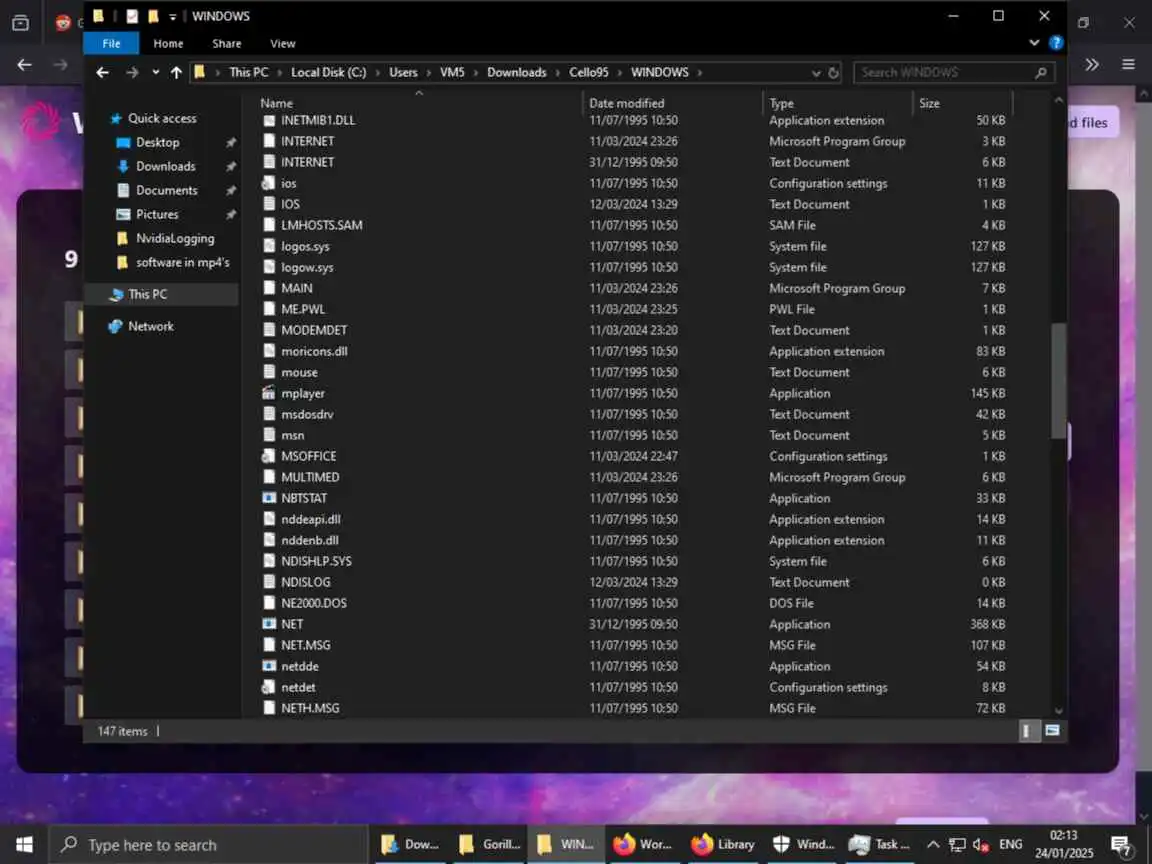This screenshot has width=1152, height=864.
Task: Select ME.PWL file
Action: pyautogui.click(x=303, y=309)
